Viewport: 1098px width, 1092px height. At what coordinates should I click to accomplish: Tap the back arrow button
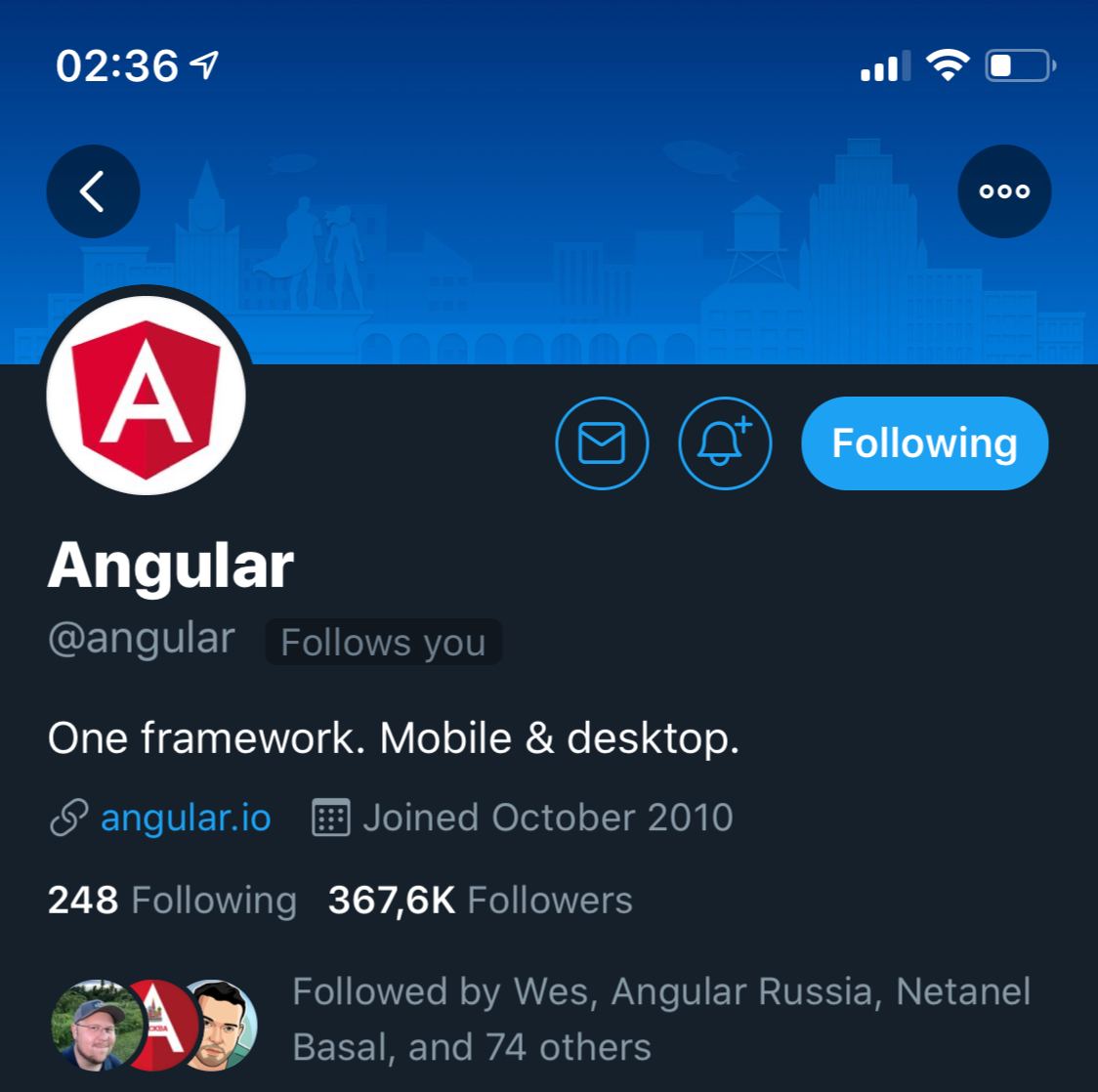[93, 191]
